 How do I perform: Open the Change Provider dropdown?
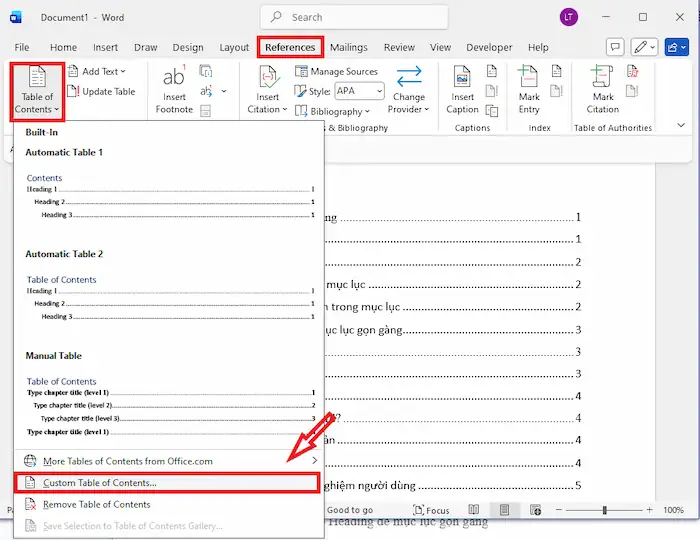(x=408, y=90)
